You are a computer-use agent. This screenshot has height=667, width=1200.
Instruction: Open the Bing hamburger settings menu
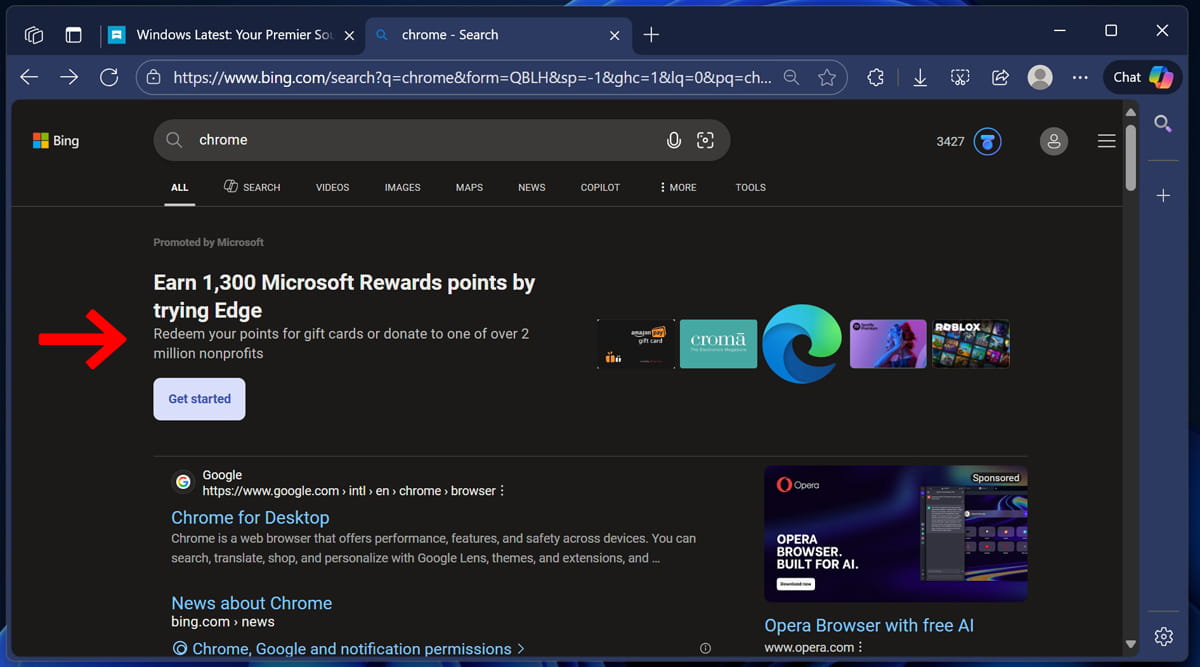point(1106,141)
